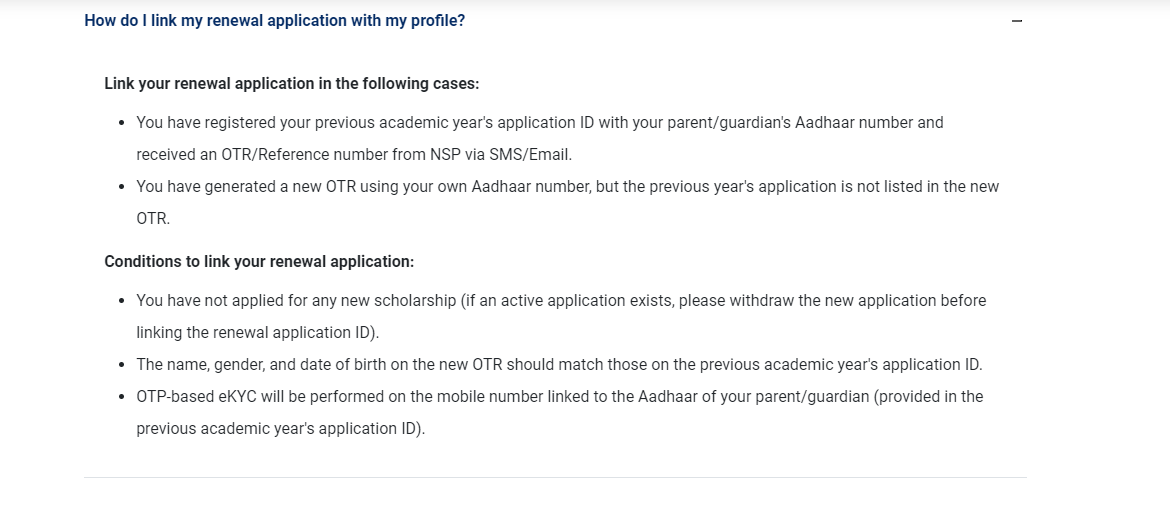Click the line 'received an OTR/Reference number from NSP'
Screen dimensions: 1170x505
coord(354,154)
